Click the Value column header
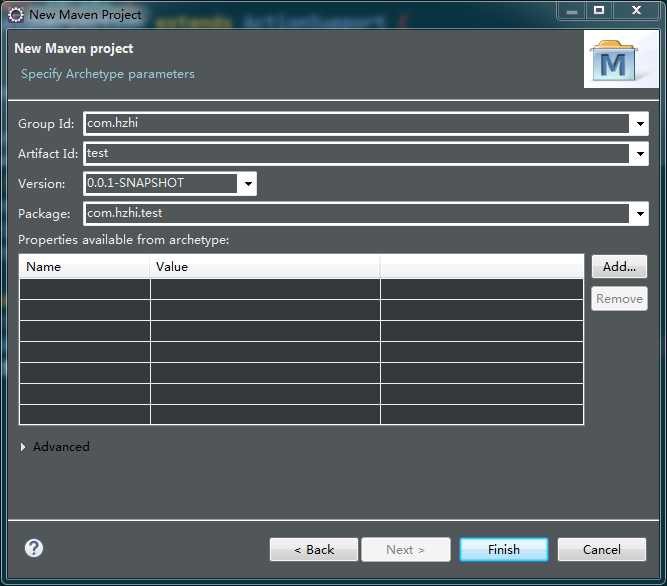This screenshot has height=586, width=667. 265,267
